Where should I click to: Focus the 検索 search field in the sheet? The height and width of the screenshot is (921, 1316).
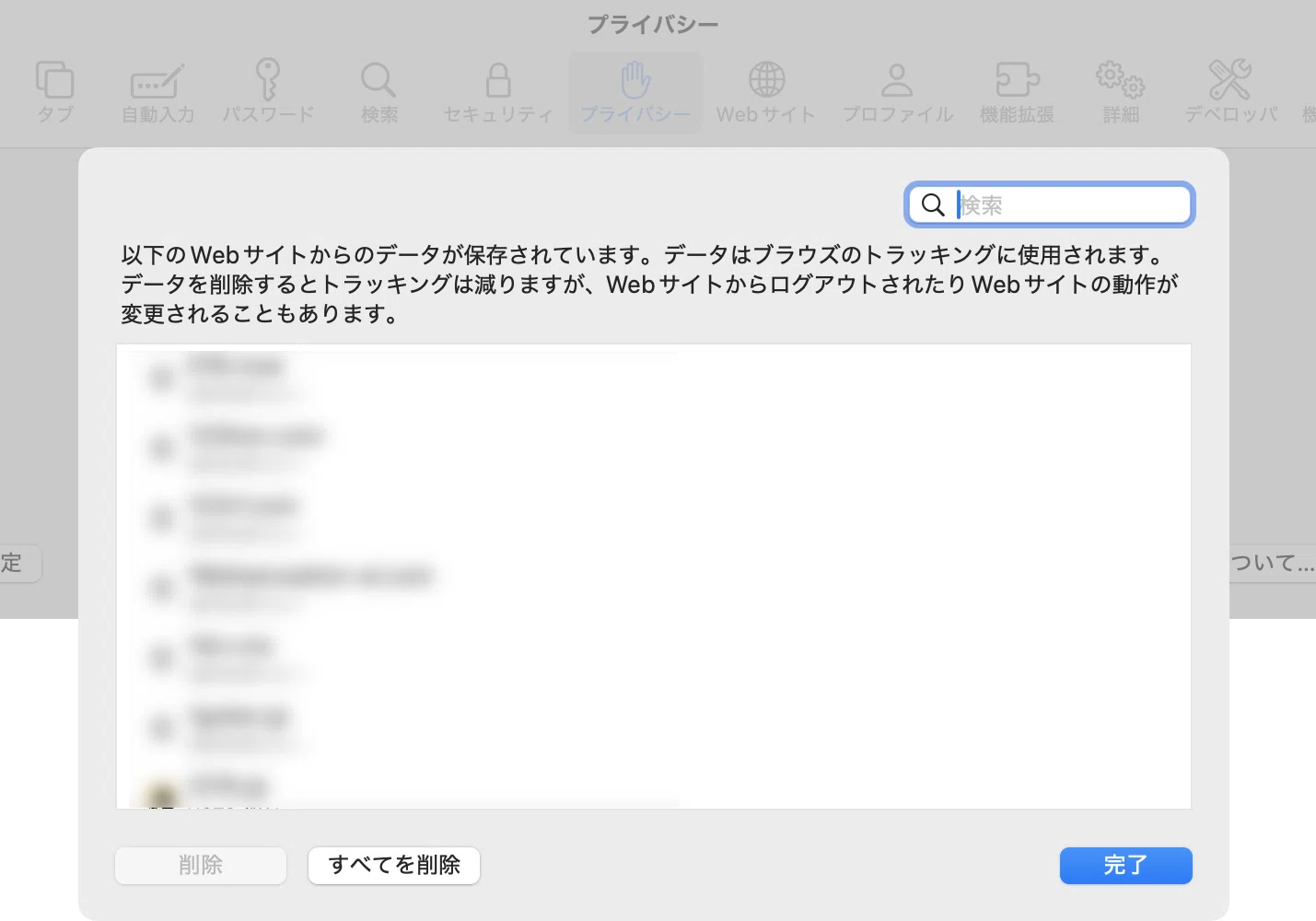pyautogui.click(x=1050, y=204)
